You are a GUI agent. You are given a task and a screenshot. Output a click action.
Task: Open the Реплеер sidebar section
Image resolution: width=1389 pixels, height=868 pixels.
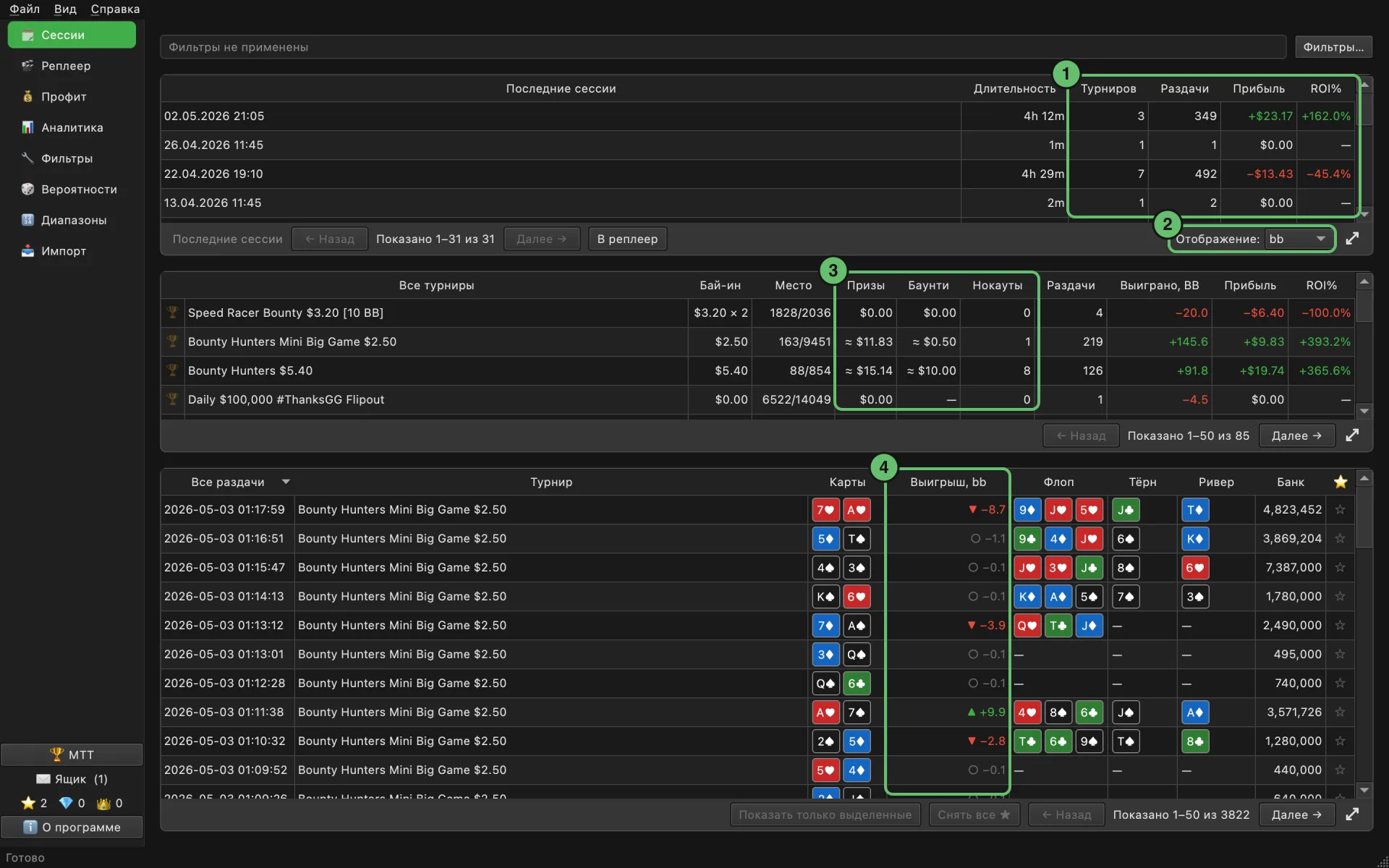pos(72,66)
